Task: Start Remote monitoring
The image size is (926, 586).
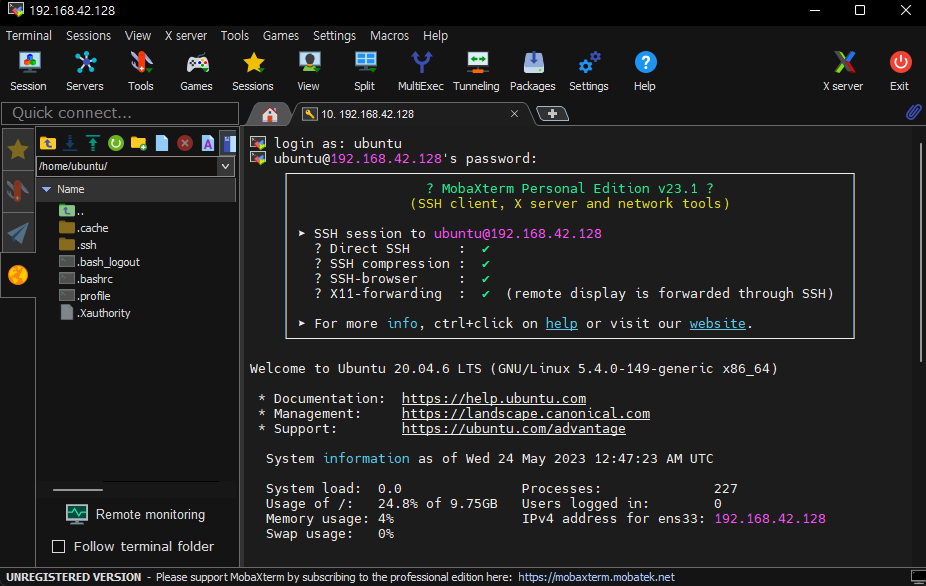Action: coord(136,515)
